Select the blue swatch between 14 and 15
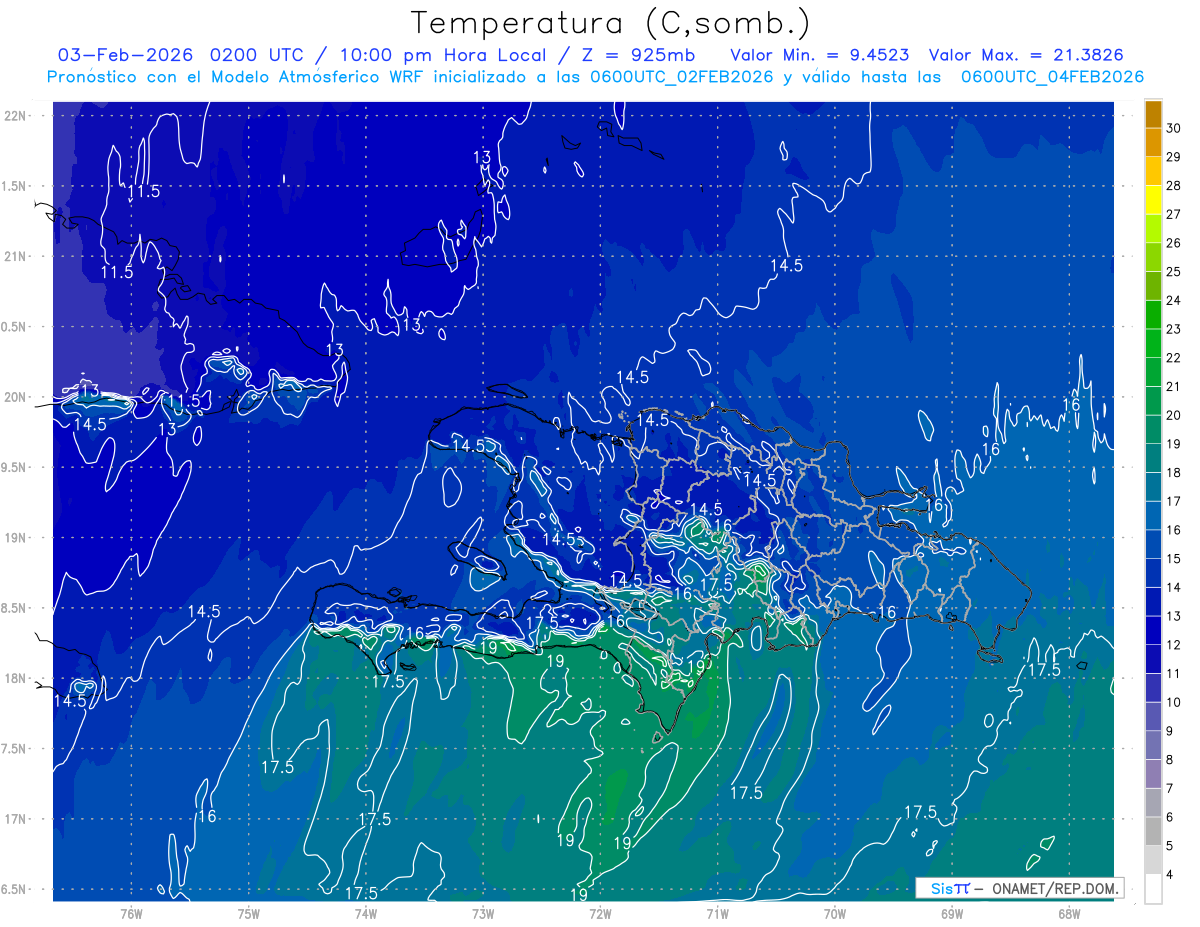The height and width of the screenshot is (927, 1200). [x=1153, y=573]
